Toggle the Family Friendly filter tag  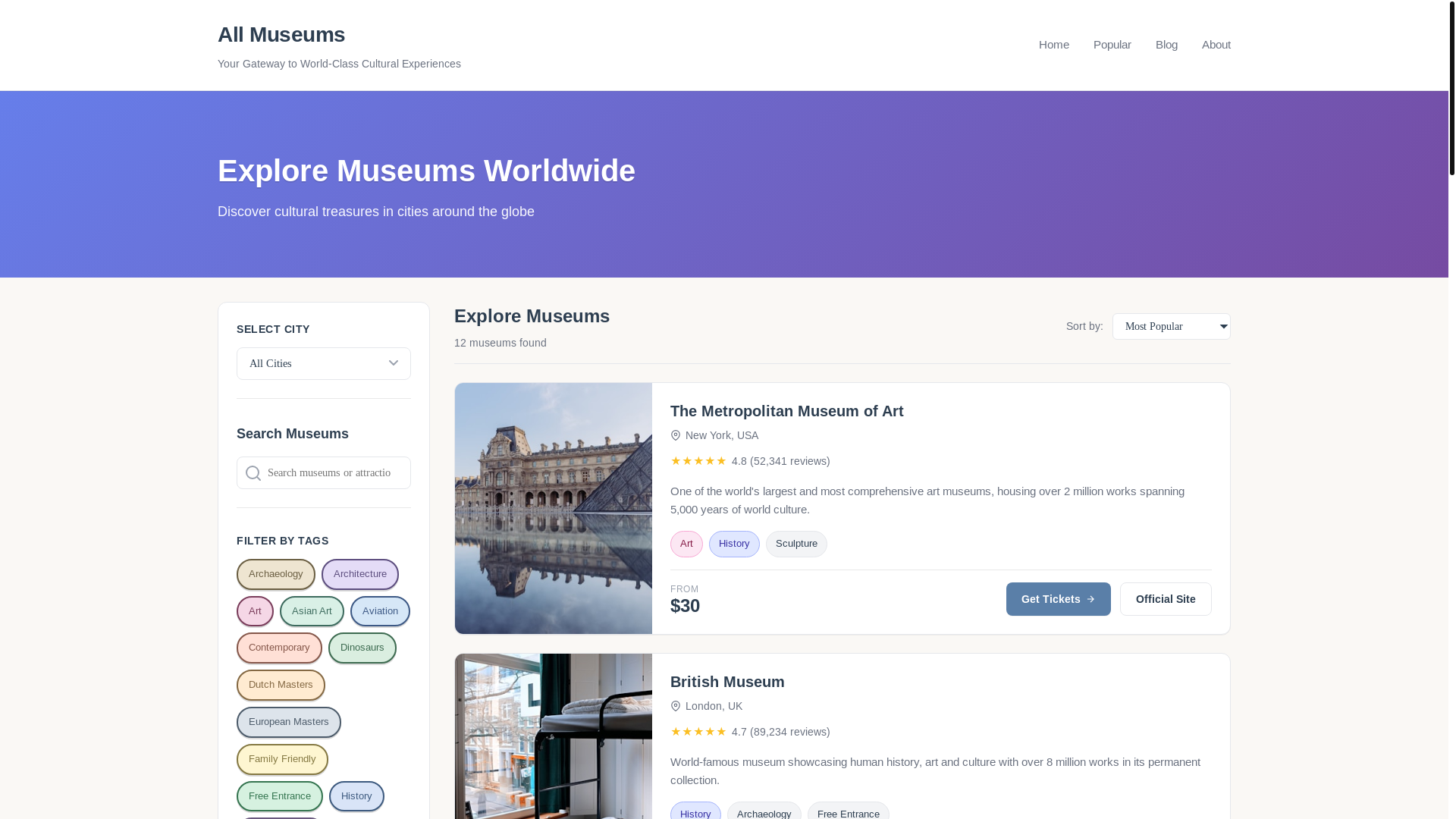[x=282, y=759]
